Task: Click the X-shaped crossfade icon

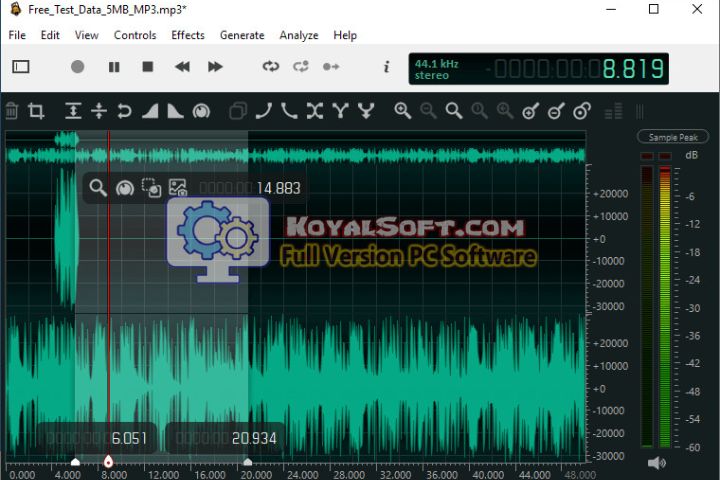Action: [315, 111]
